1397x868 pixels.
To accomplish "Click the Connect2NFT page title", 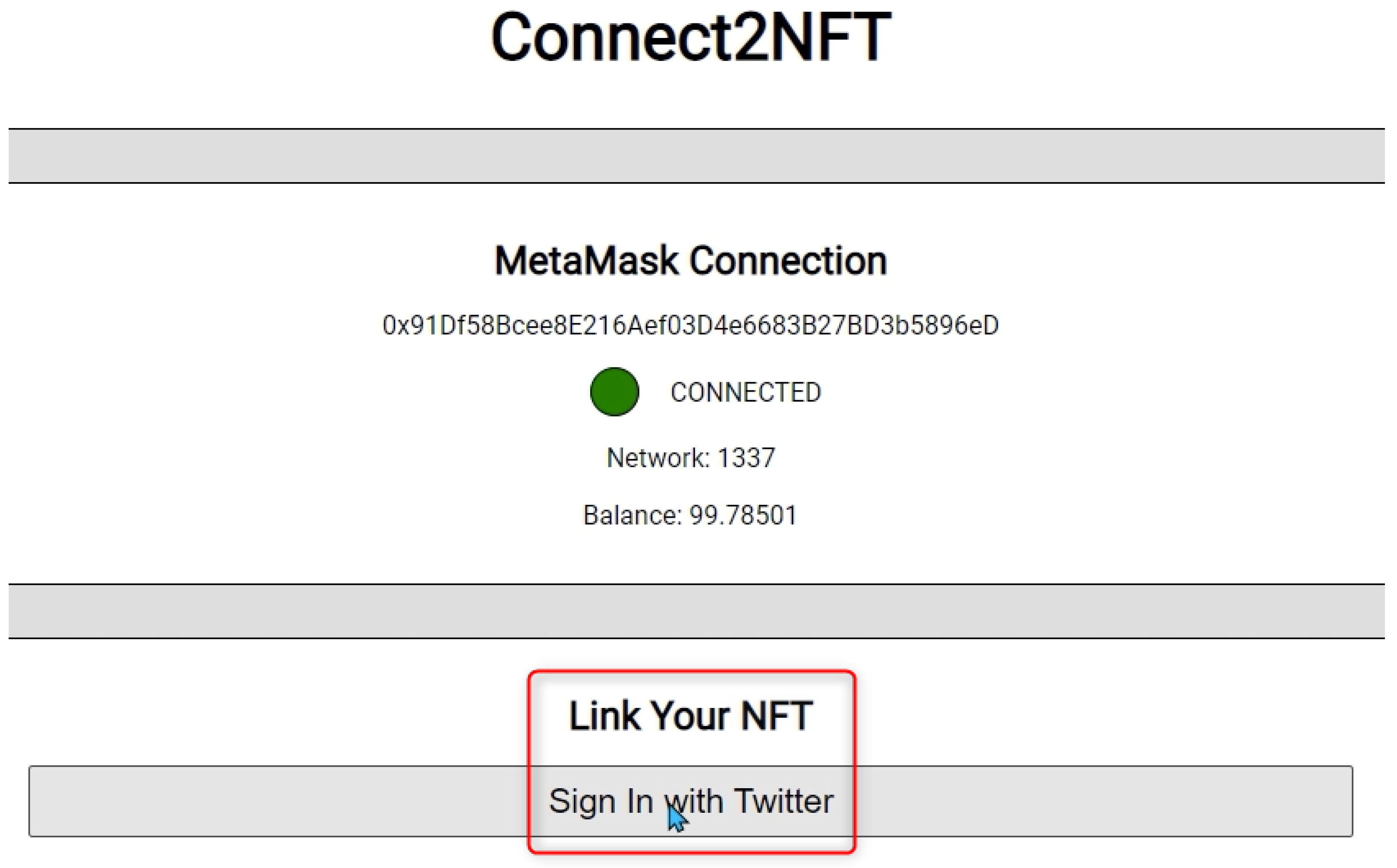I will click(690, 37).
